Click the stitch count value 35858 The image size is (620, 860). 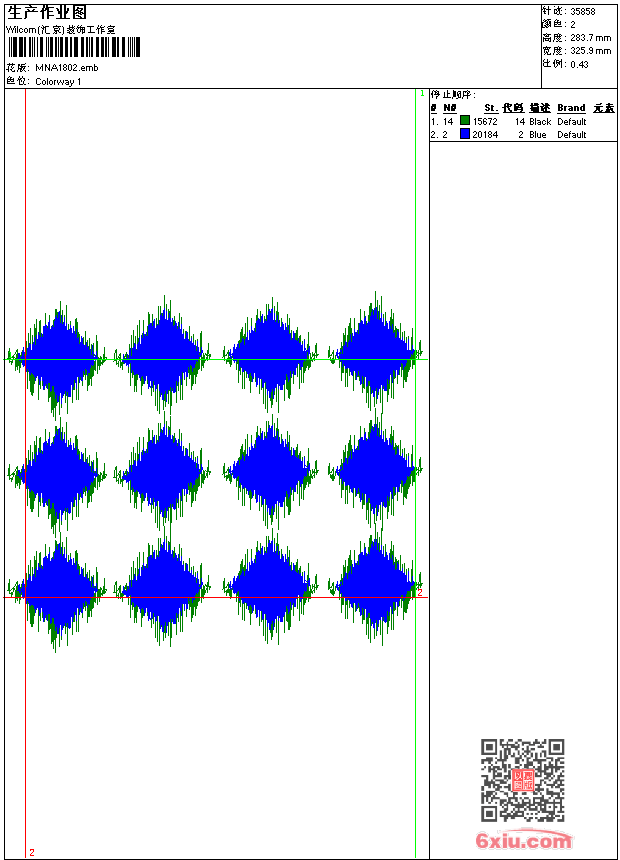583,12
